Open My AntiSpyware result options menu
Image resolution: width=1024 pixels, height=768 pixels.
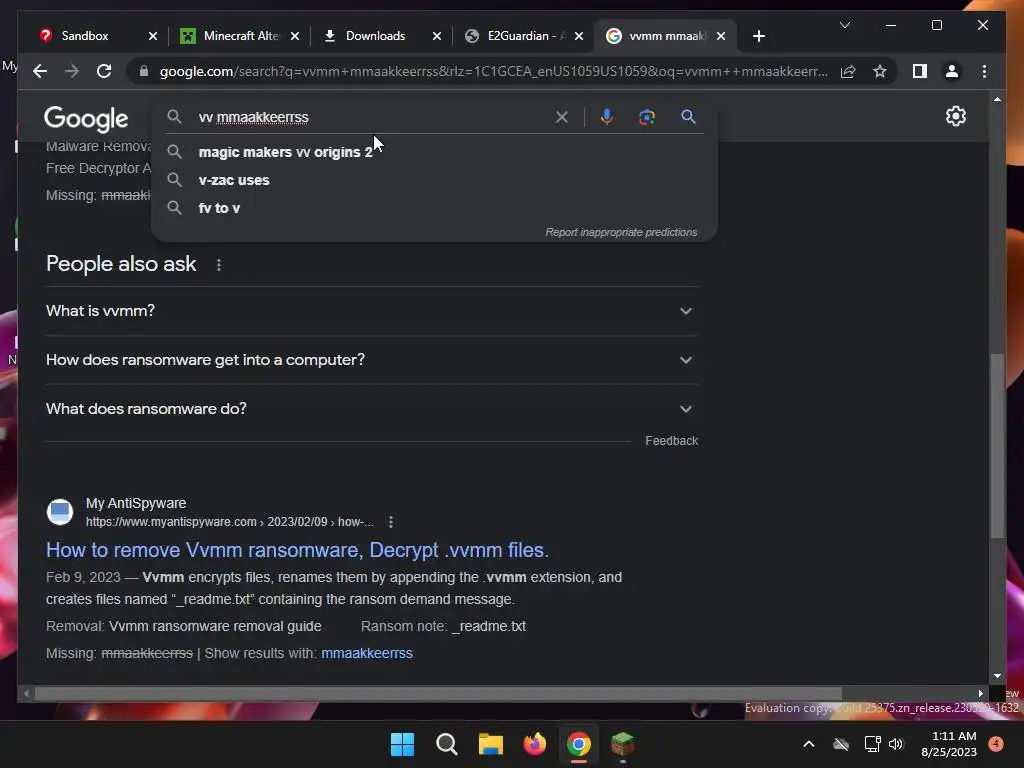(391, 522)
